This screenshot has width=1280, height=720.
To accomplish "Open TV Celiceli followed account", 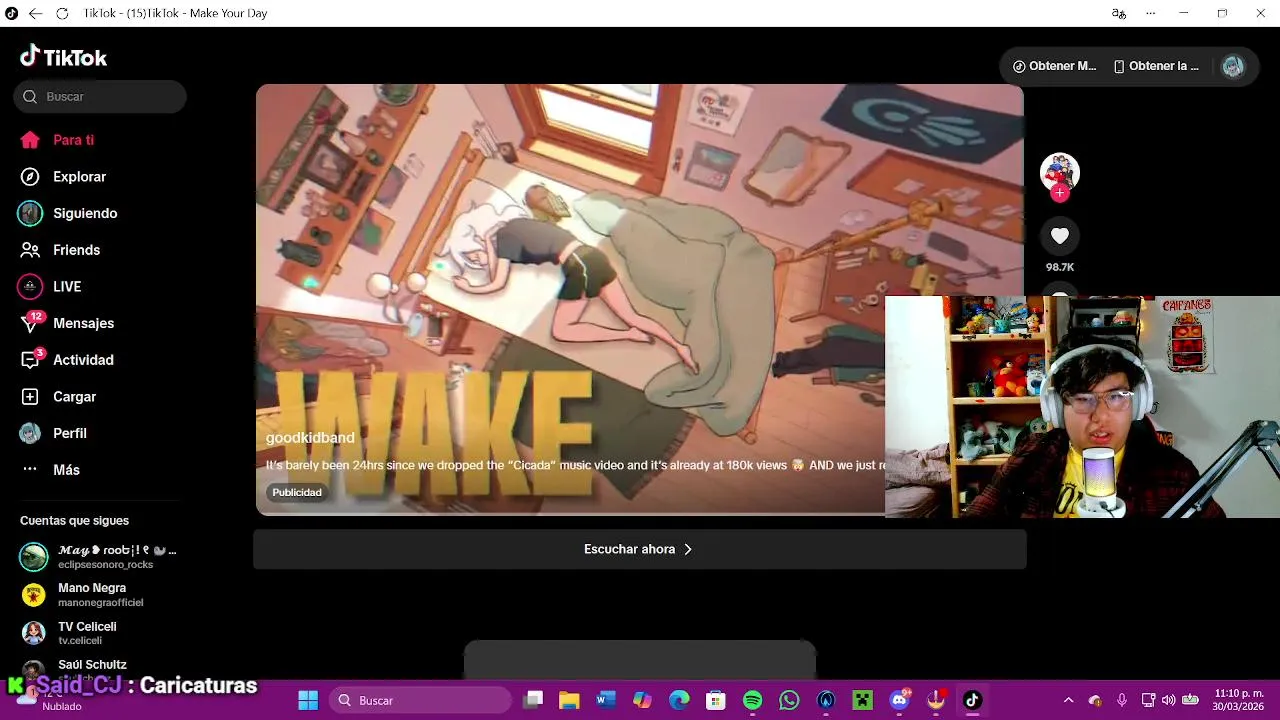I will 100,633.
